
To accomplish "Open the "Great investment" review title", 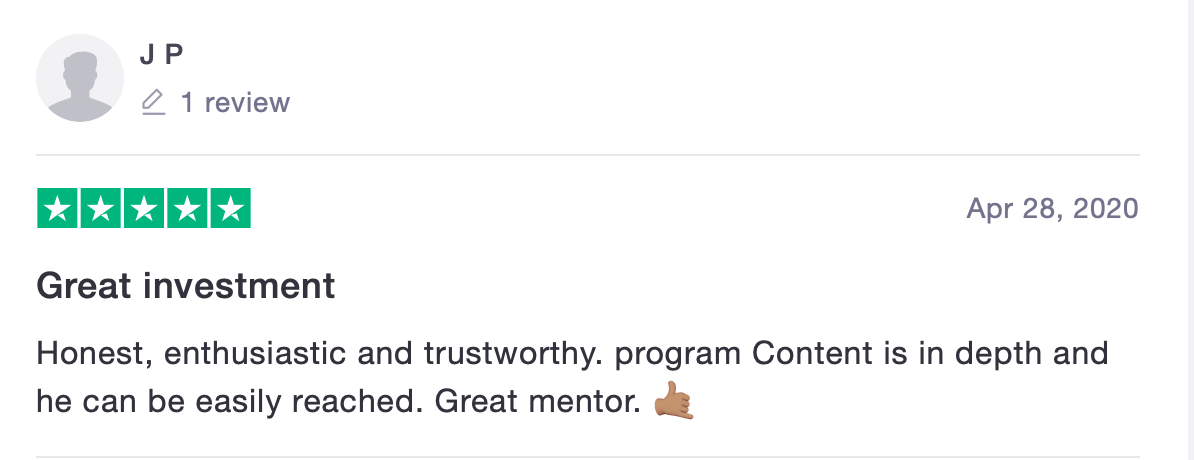I will tap(185, 287).
